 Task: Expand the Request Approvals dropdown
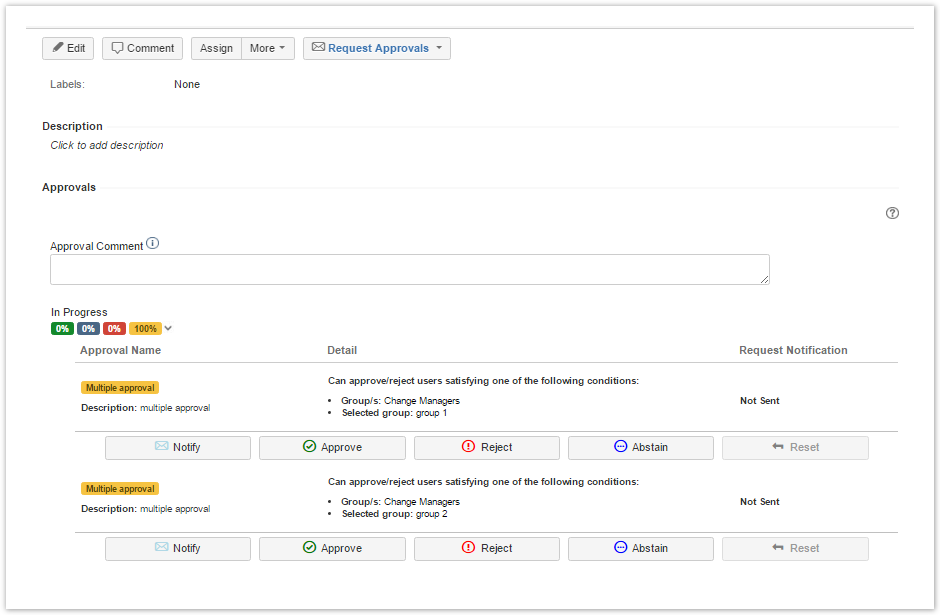(x=377, y=48)
